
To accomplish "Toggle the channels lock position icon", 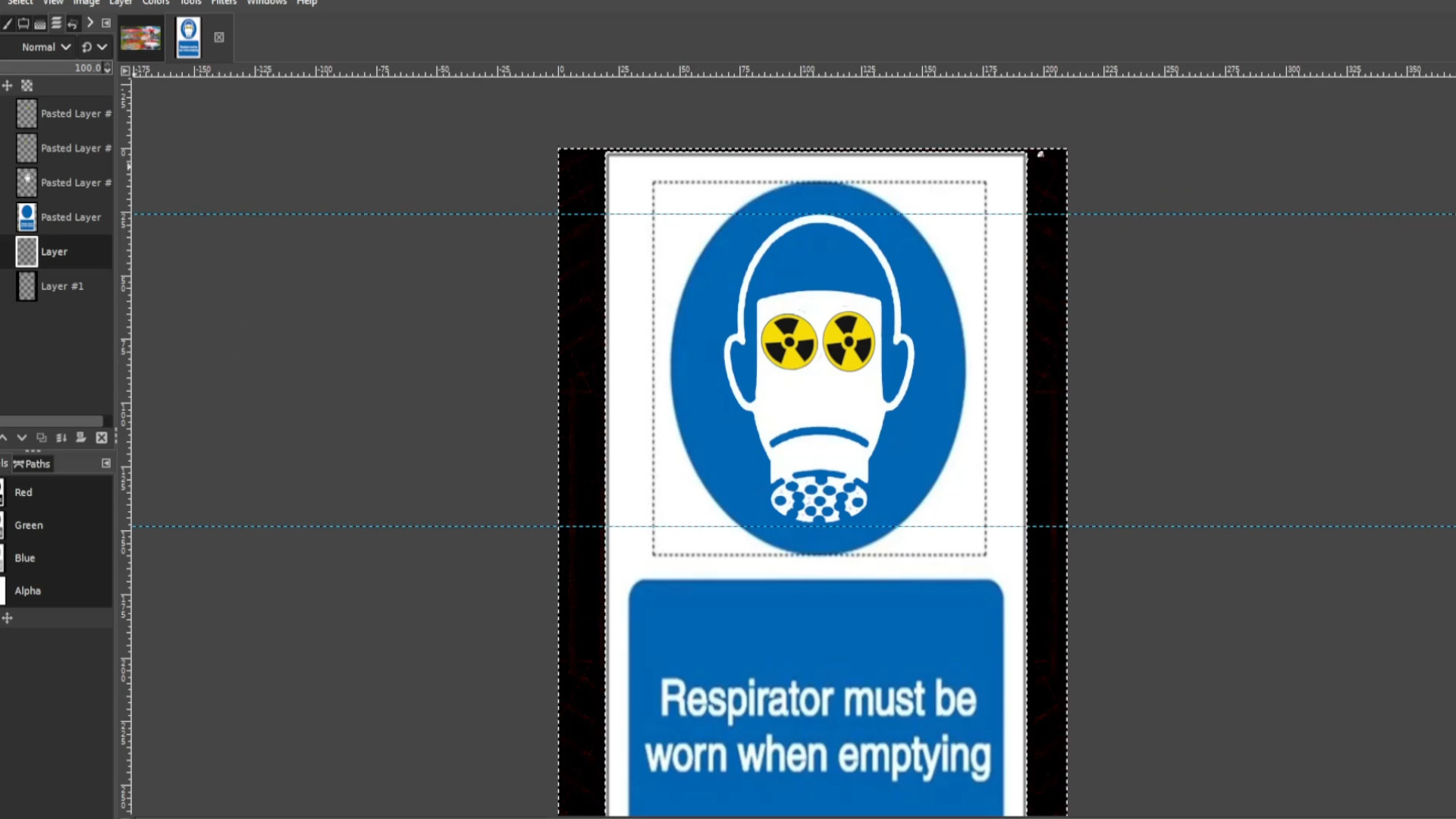I will click(8, 618).
